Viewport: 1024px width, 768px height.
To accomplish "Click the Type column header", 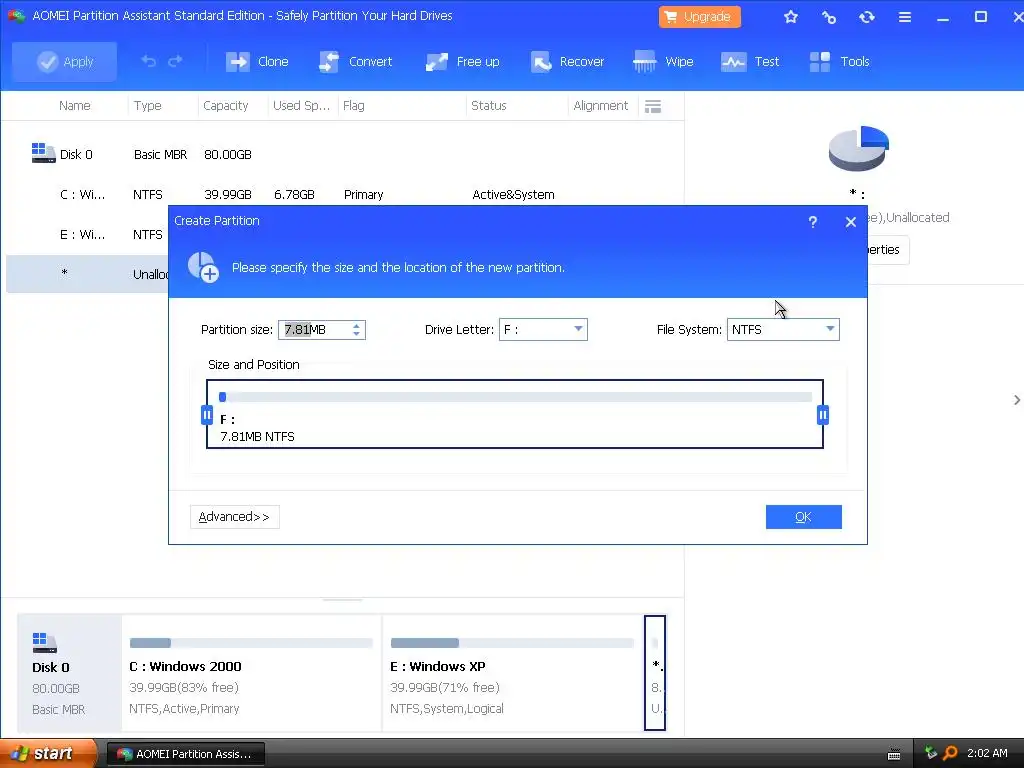I will coord(148,106).
